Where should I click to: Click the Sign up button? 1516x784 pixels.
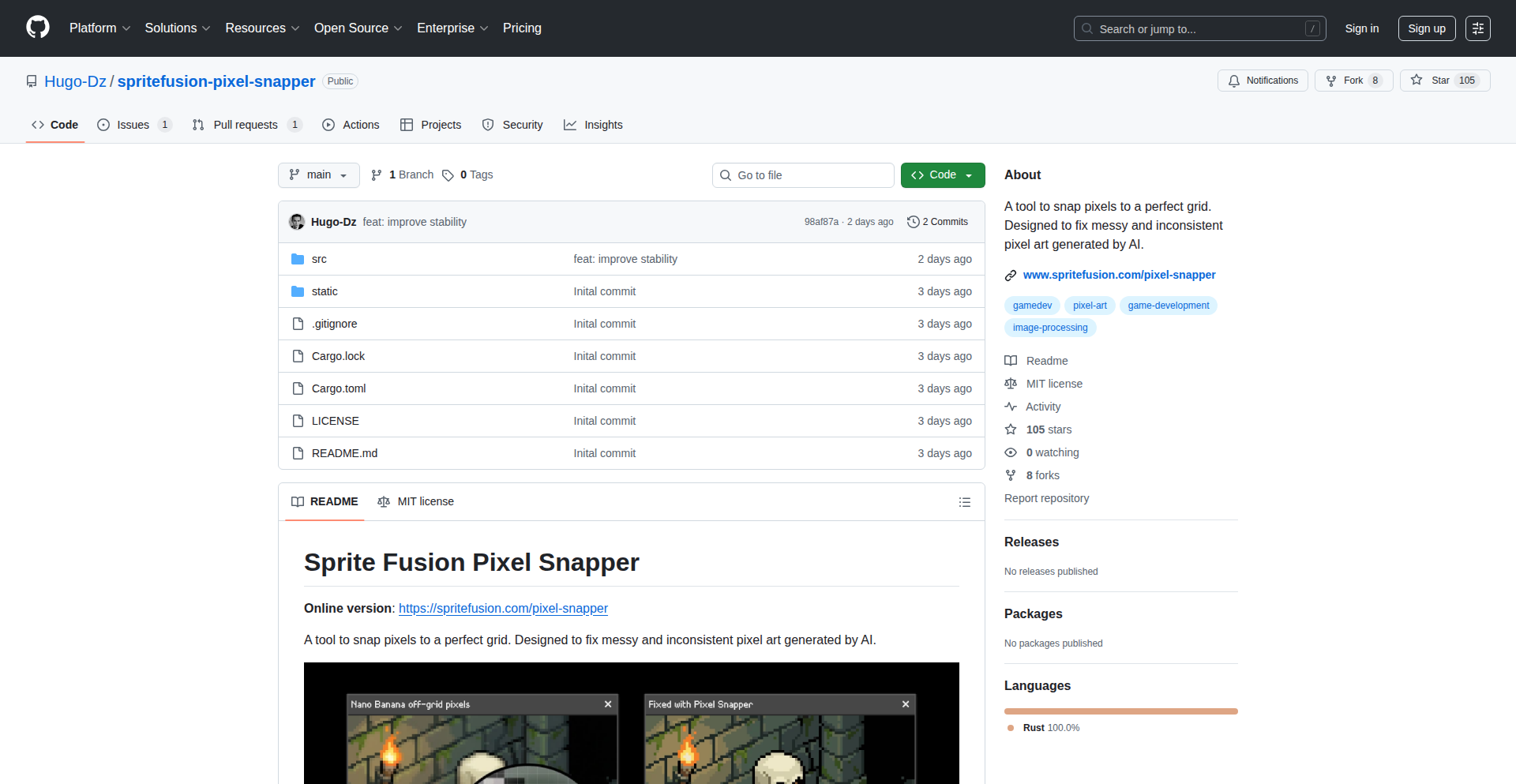click(1427, 28)
